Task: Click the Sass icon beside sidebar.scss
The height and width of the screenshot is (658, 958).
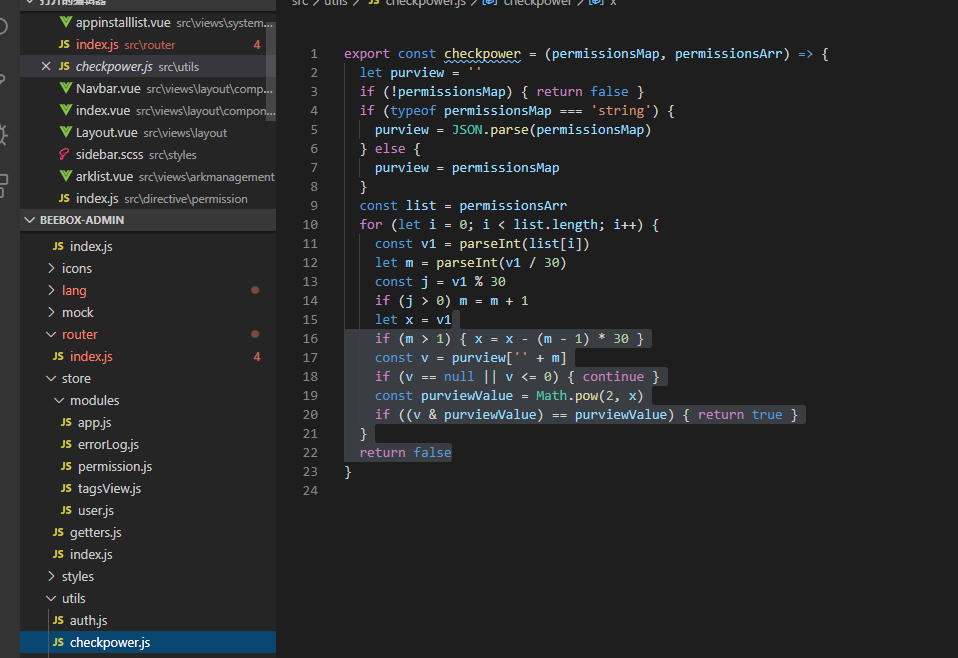Action: tap(64, 155)
